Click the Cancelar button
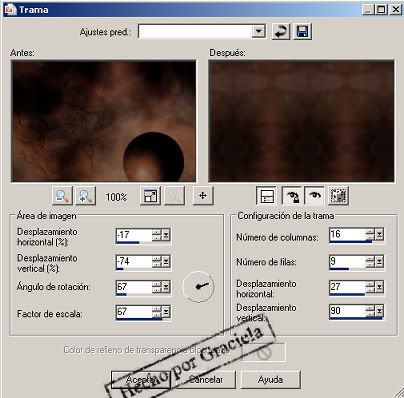 click(x=206, y=380)
